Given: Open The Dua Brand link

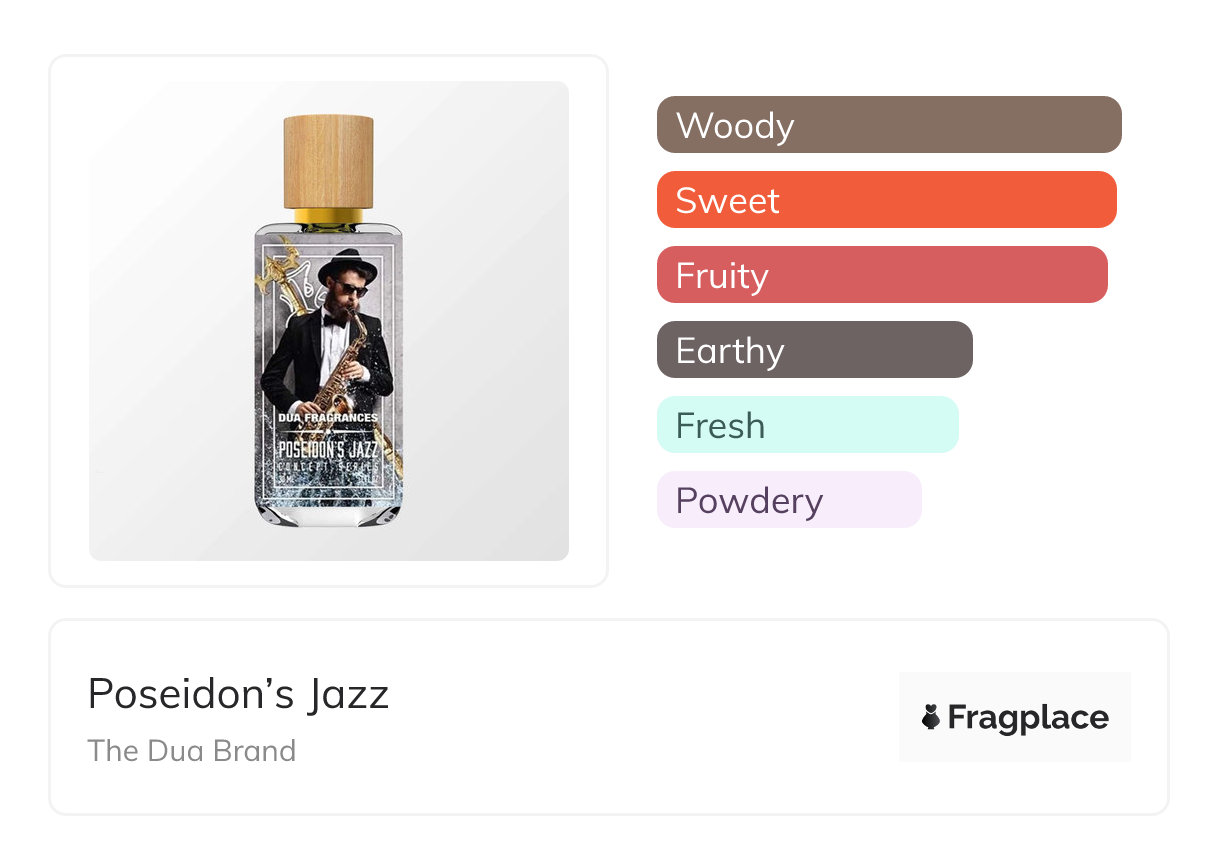Looking at the screenshot, I should point(192,751).
